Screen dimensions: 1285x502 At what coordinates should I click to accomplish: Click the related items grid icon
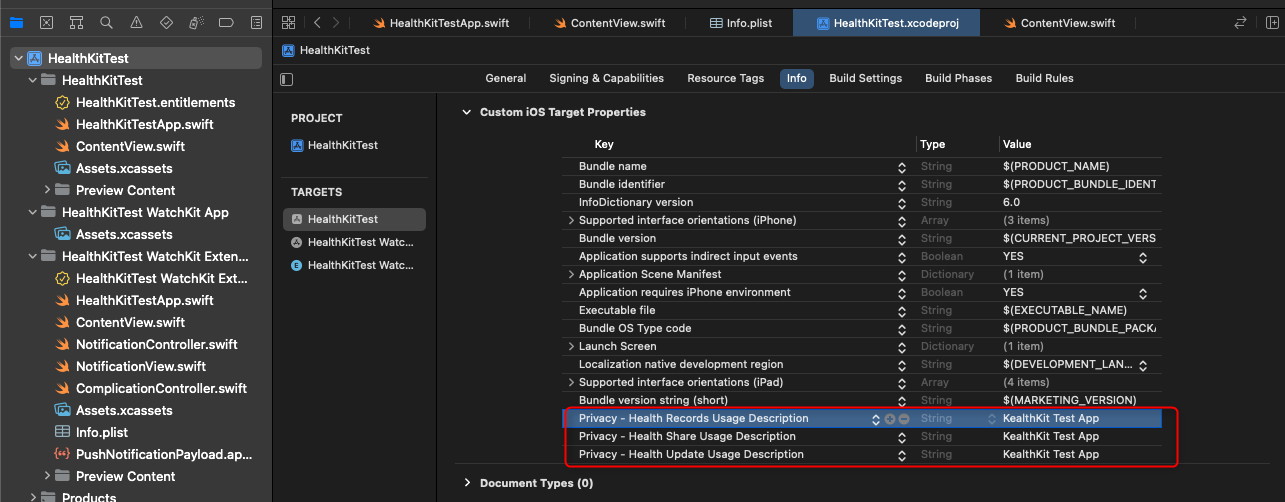pos(289,22)
